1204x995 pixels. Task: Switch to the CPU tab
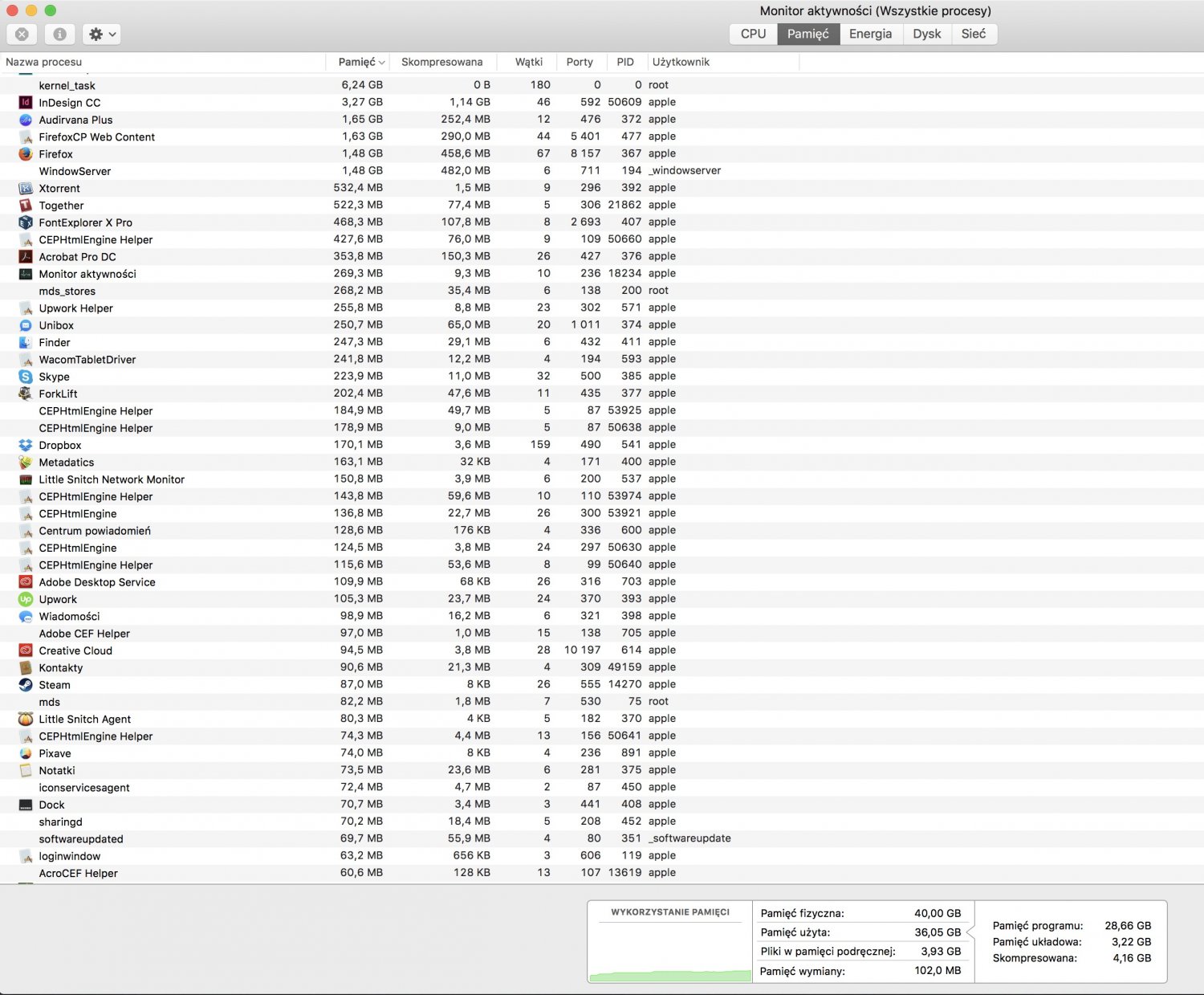click(x=753, y=34)
